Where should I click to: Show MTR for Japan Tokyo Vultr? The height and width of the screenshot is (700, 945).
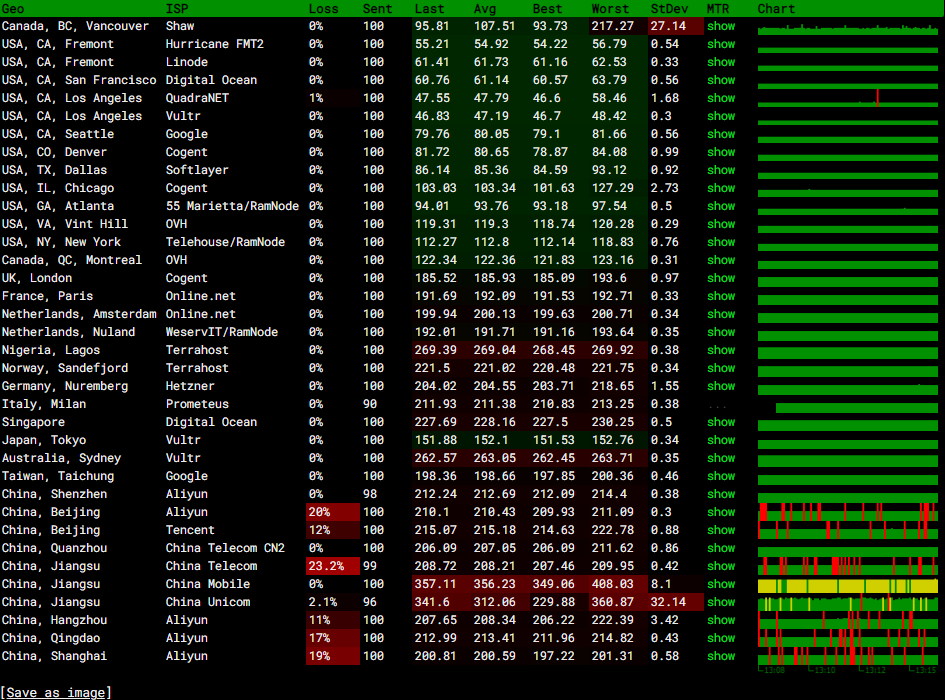click(721, 440)
